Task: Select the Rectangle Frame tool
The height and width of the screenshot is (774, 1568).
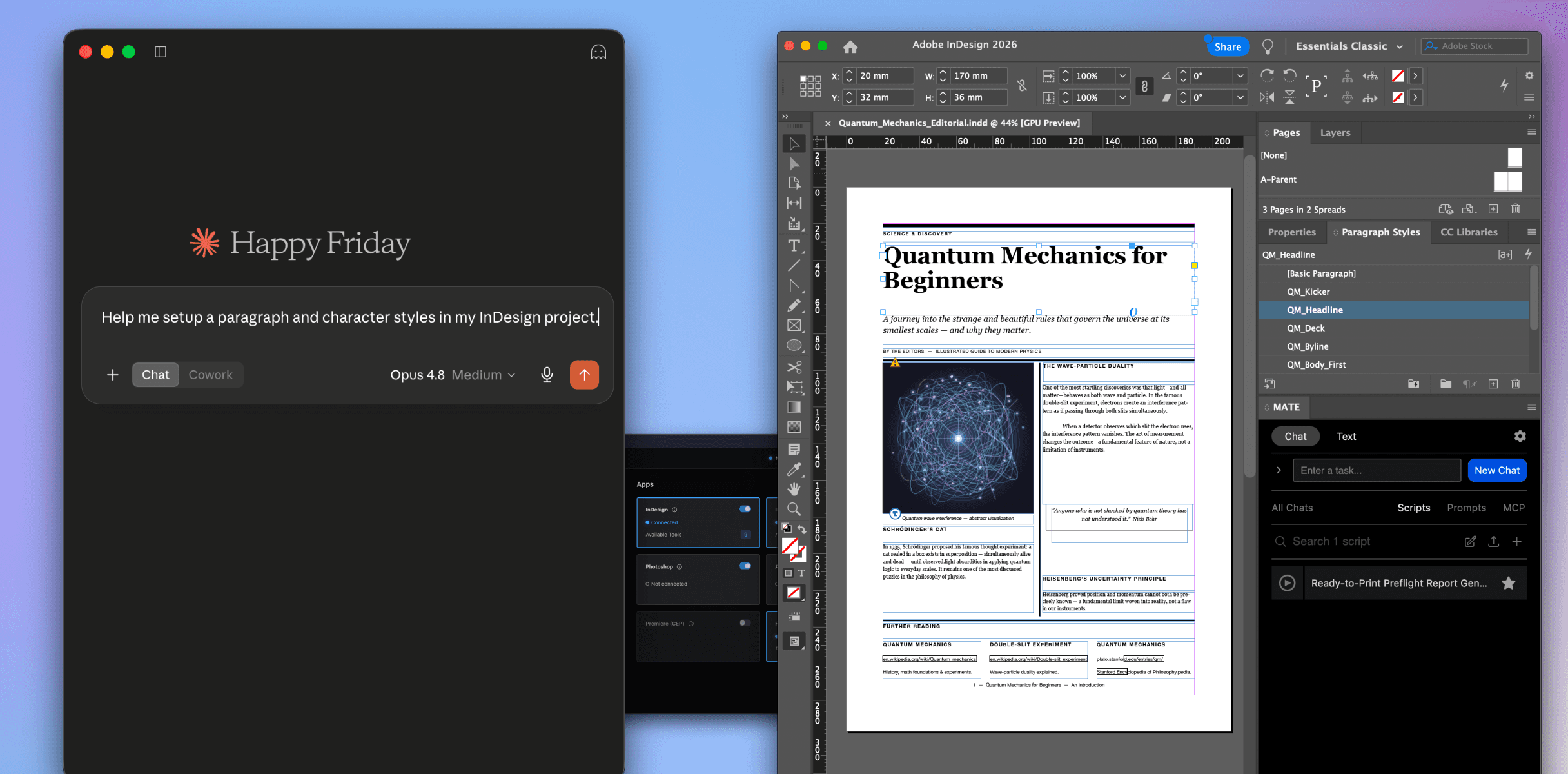Action: click(x=794, y=325)
